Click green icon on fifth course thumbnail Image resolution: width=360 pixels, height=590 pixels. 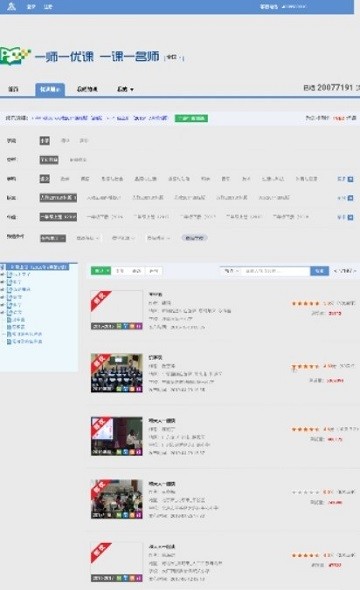[x=119, y=578]
